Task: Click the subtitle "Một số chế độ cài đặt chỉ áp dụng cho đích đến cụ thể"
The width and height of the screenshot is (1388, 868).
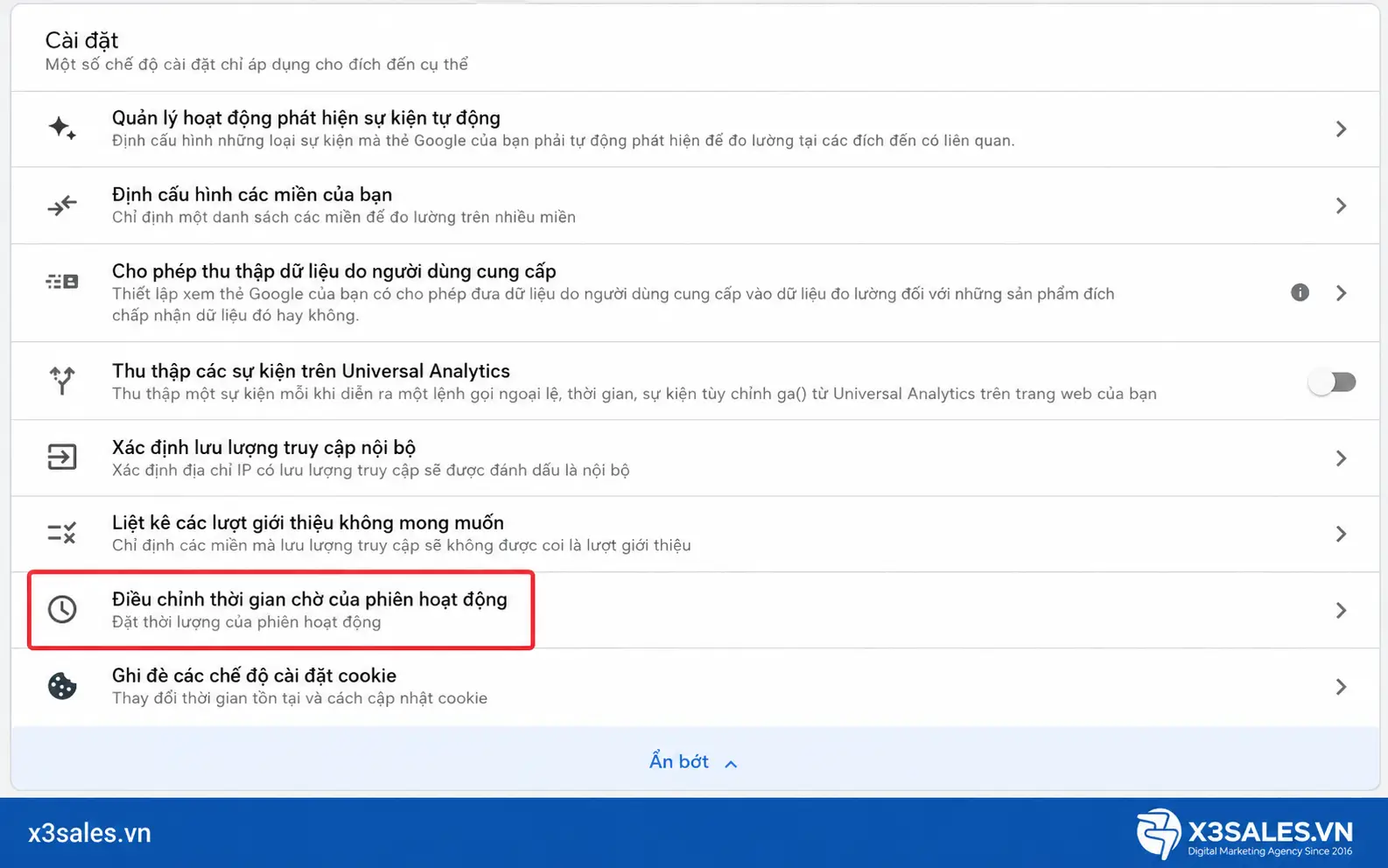Action: pos(256,64)
